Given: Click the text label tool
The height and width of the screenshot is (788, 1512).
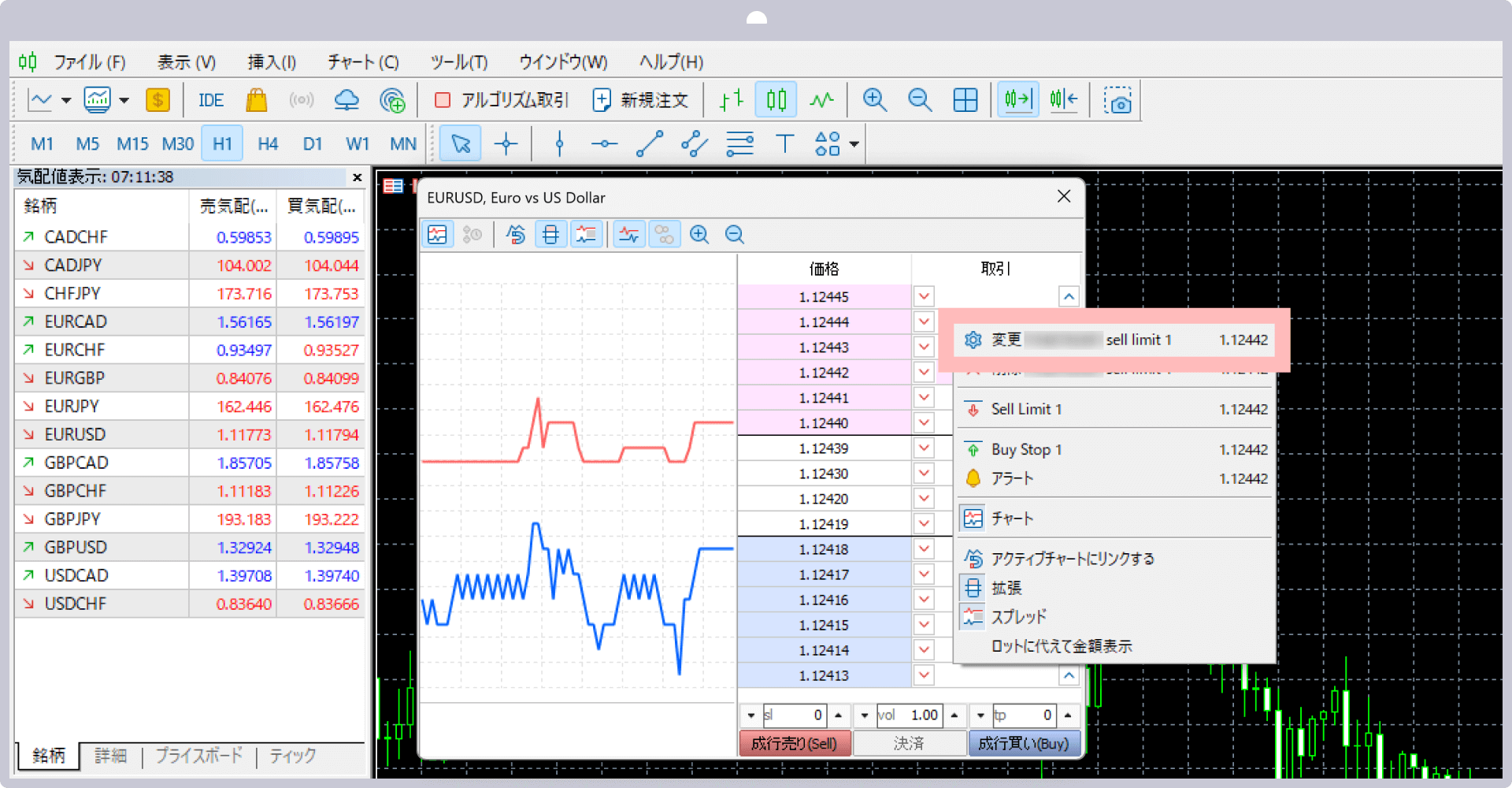Looking at the screenshot, I should coord(784,144).
